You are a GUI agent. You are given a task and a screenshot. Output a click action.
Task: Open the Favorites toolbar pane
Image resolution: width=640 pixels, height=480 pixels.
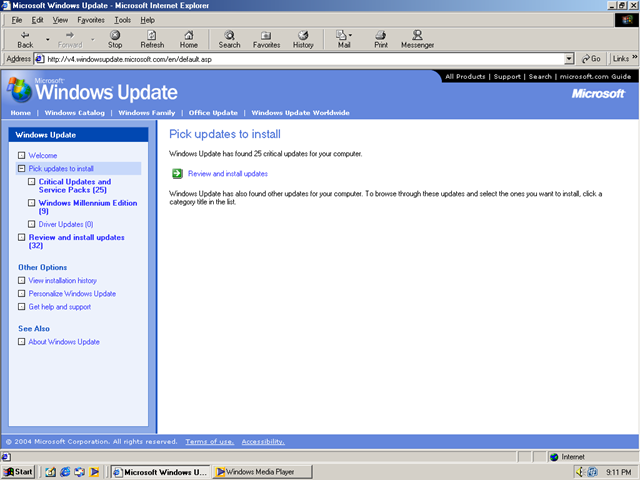pos(266,40)
